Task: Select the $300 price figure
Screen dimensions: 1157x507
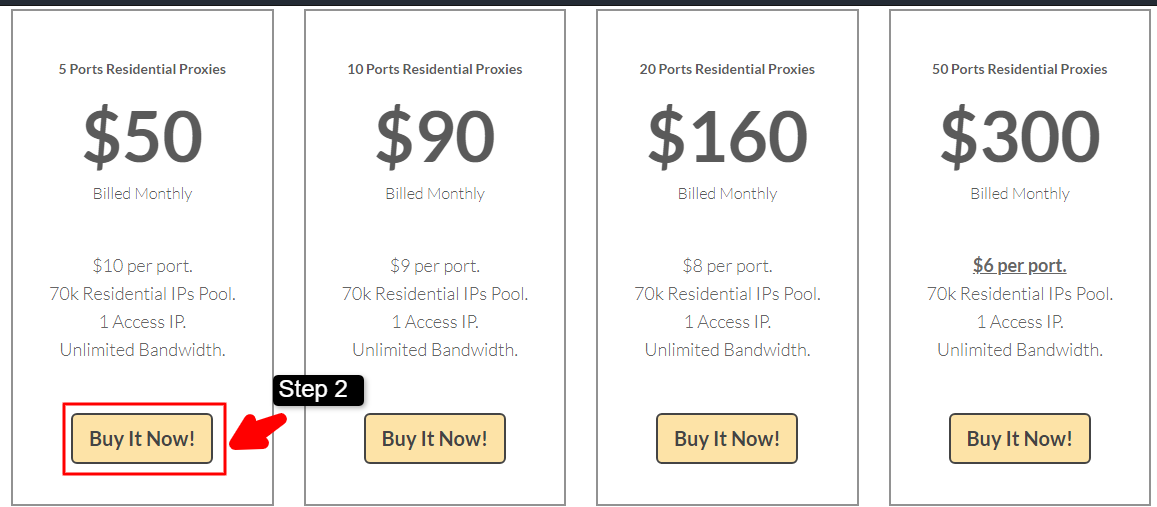Action: click(x=1019, y=137)
